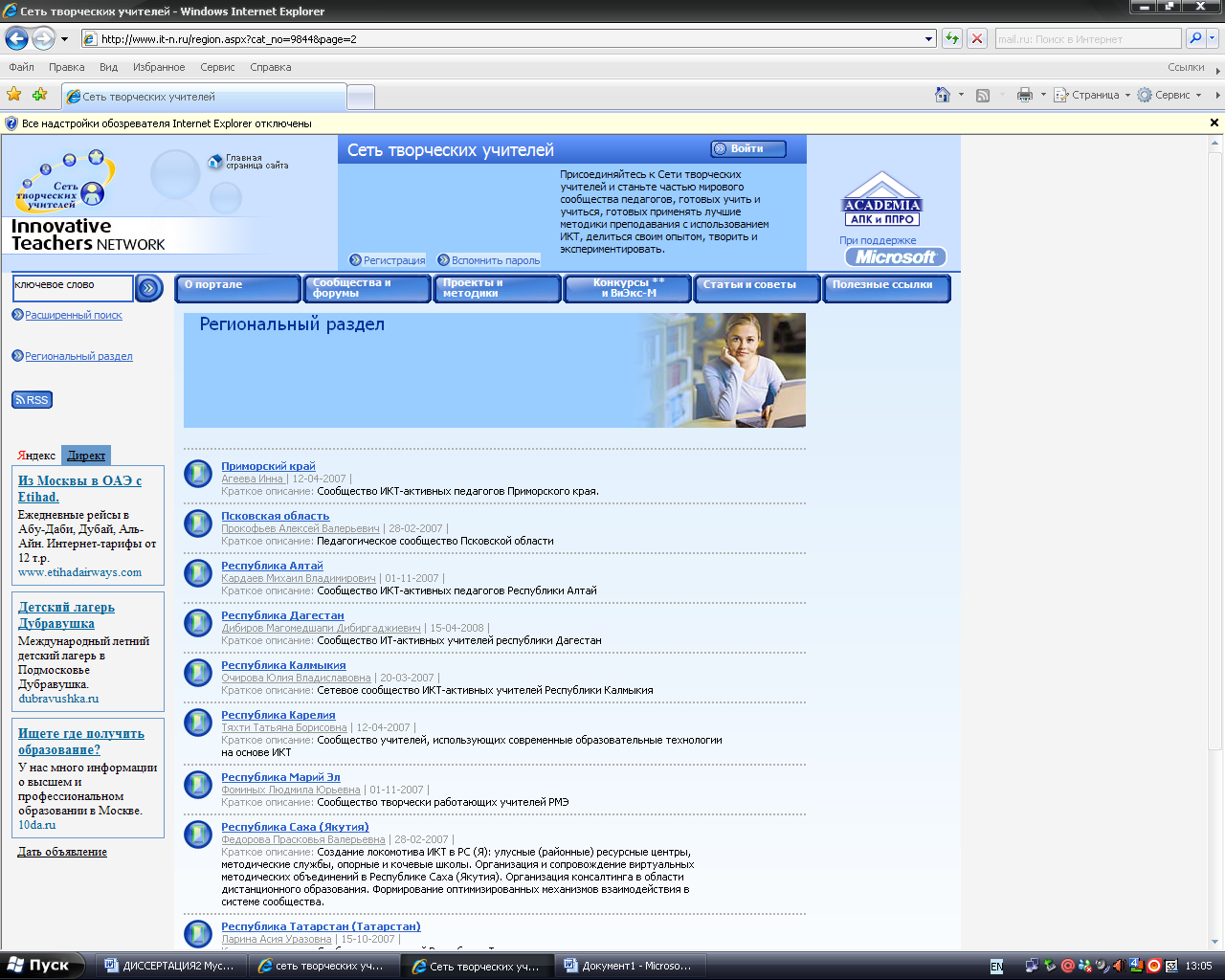The height and width of the screenshot is (980, 1225).
Task: Click the mail.ru search box
Action: (1088, 39)
